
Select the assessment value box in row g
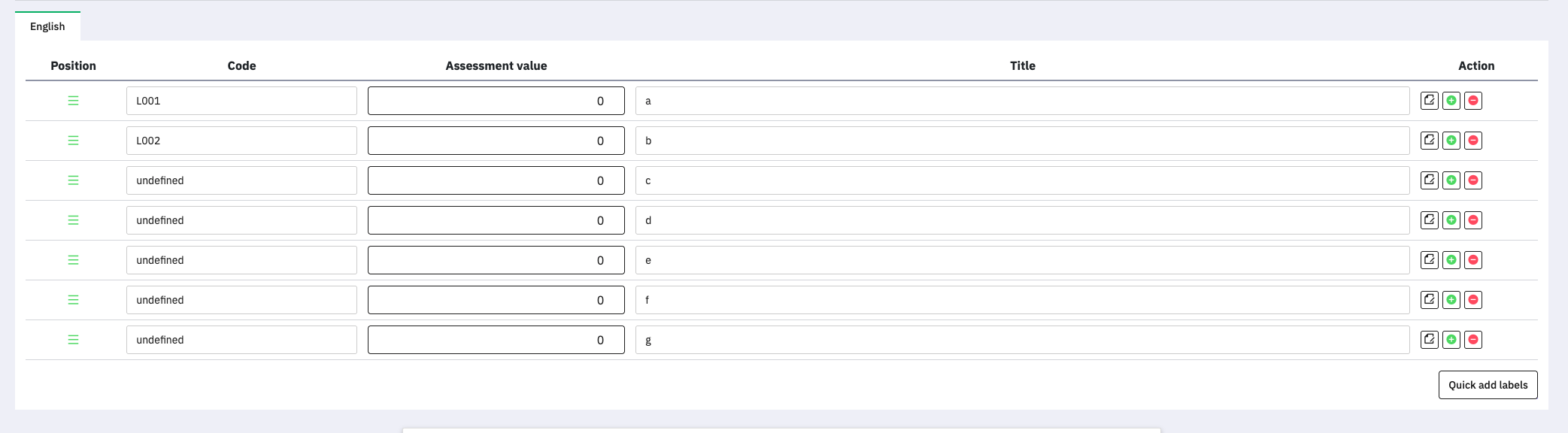[x=496, y=340]
